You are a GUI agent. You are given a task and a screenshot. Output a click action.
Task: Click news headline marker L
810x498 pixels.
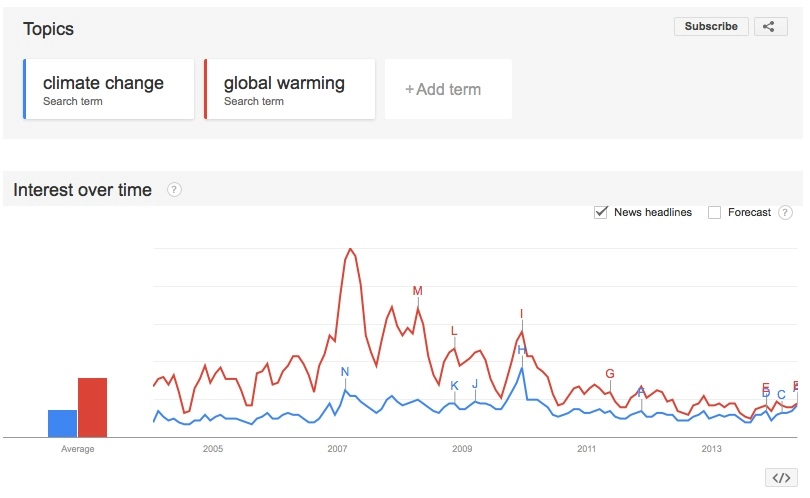tap(454, 331)
